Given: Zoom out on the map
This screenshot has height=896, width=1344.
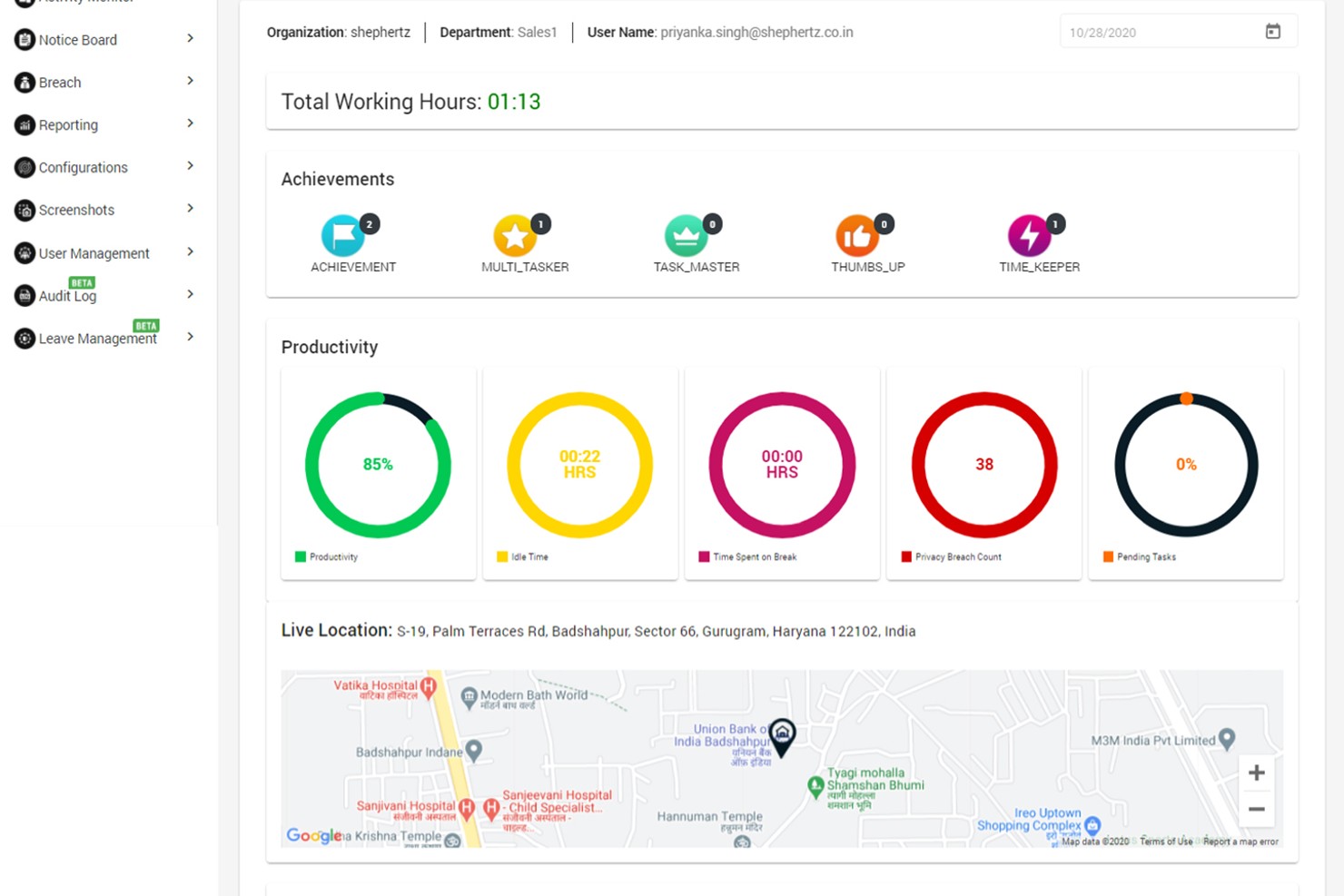Looking at the screenshot, I should pyautogui.click(x=1257, y=809).
